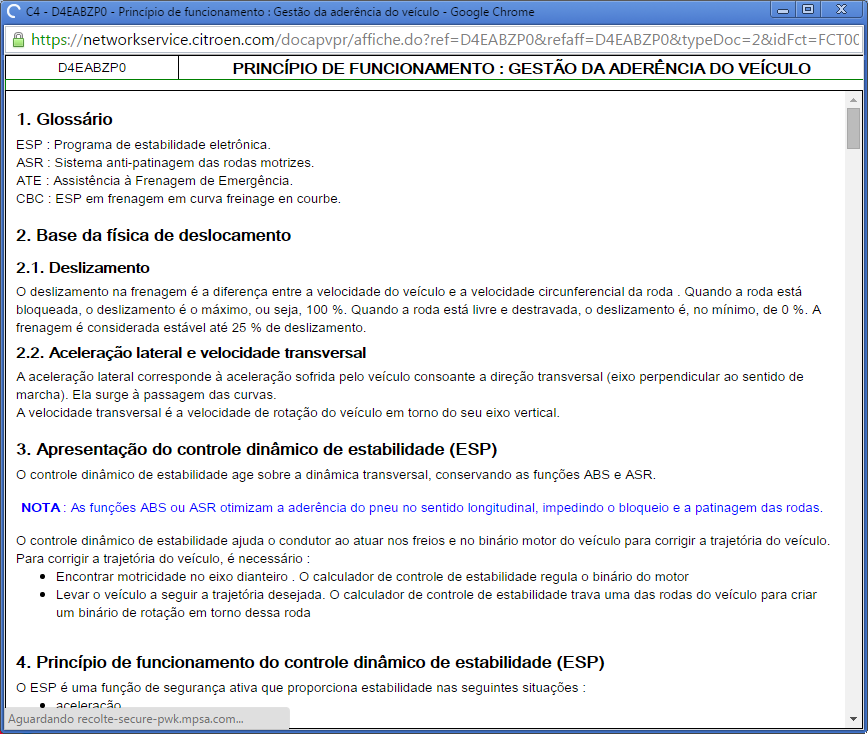Click the scrollbar down arrow

[x=853, y=719]
